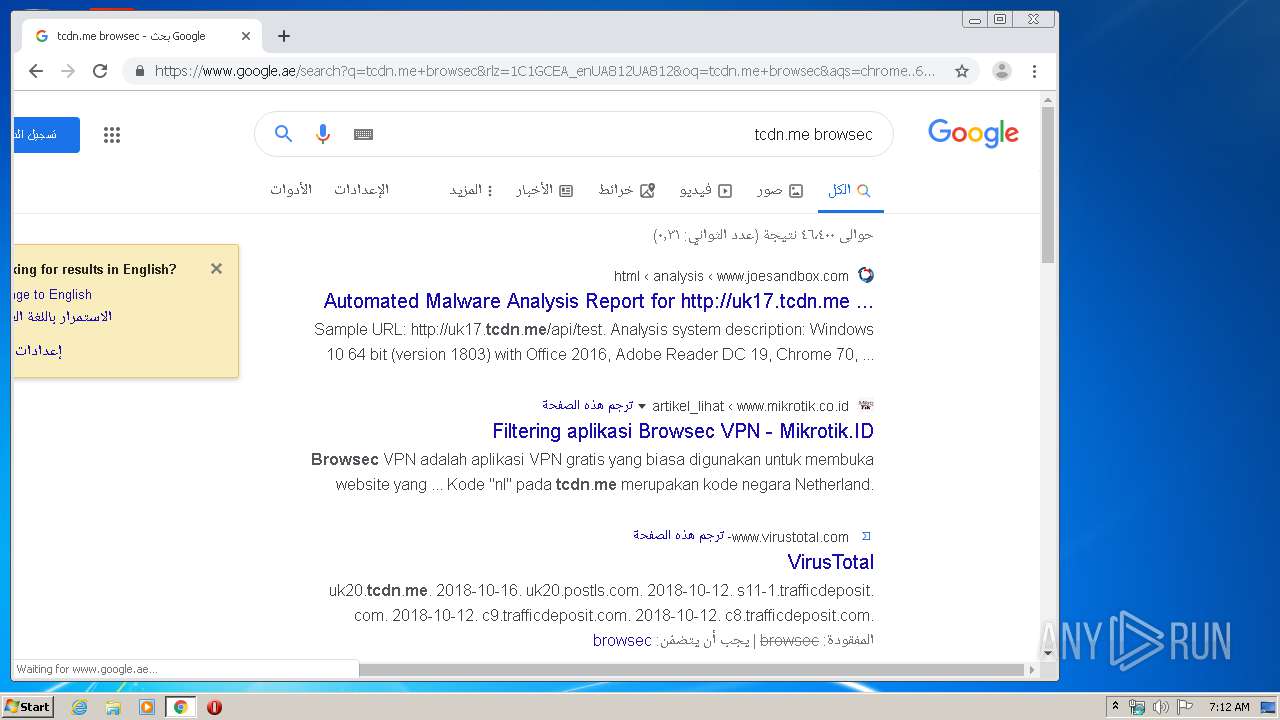Click the browser forward arrow
The image size is (1280, 720).
pos(68,71)
